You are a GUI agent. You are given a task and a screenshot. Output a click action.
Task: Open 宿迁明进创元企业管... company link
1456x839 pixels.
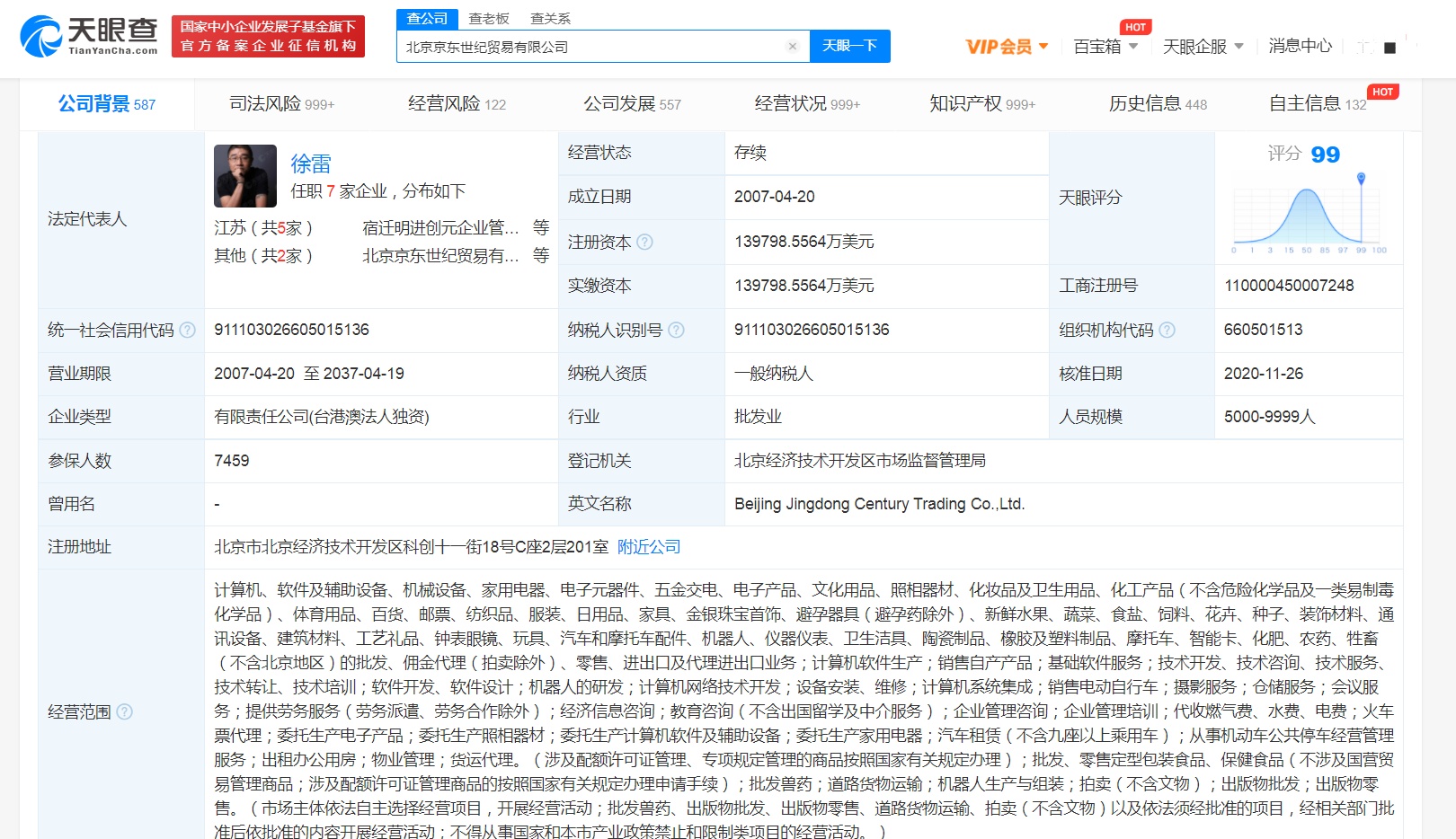tap(440, 228)
